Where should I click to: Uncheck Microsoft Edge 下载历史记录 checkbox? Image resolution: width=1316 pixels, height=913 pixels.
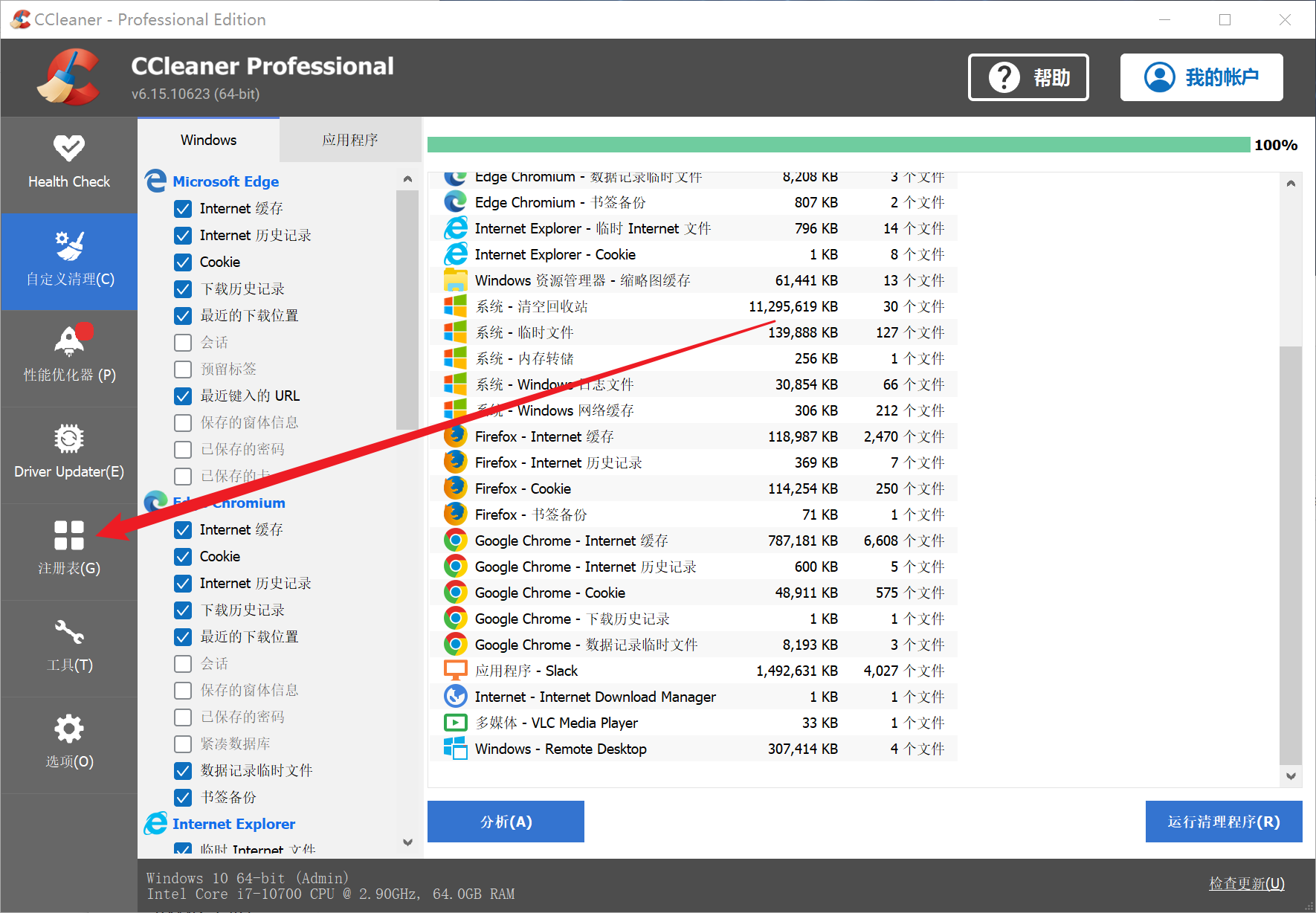(183, 289)
